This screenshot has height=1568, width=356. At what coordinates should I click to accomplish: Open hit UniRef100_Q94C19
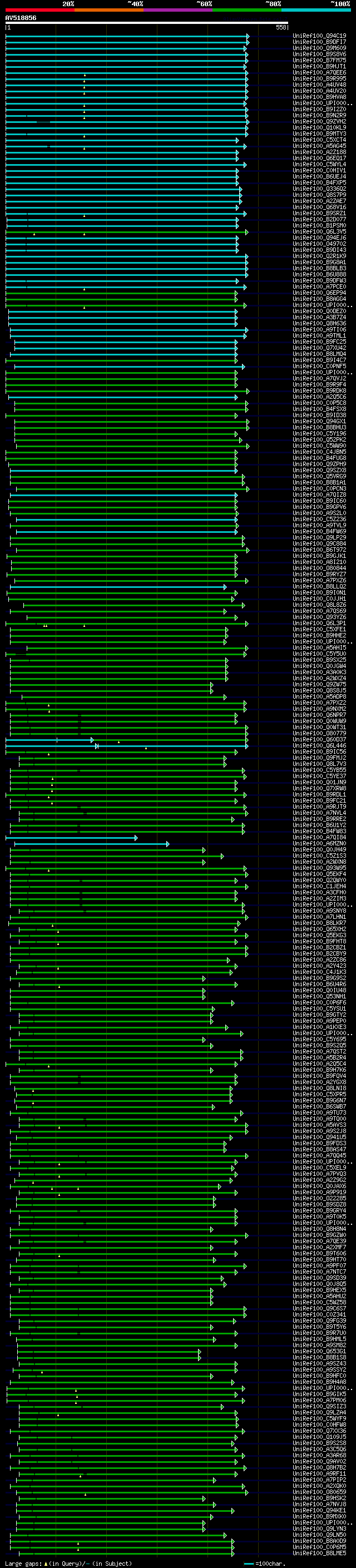[319, 36]
